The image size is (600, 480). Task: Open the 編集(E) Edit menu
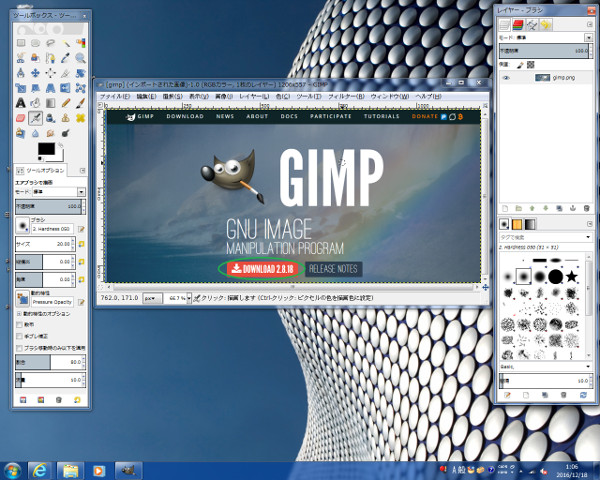coord(147,96)
